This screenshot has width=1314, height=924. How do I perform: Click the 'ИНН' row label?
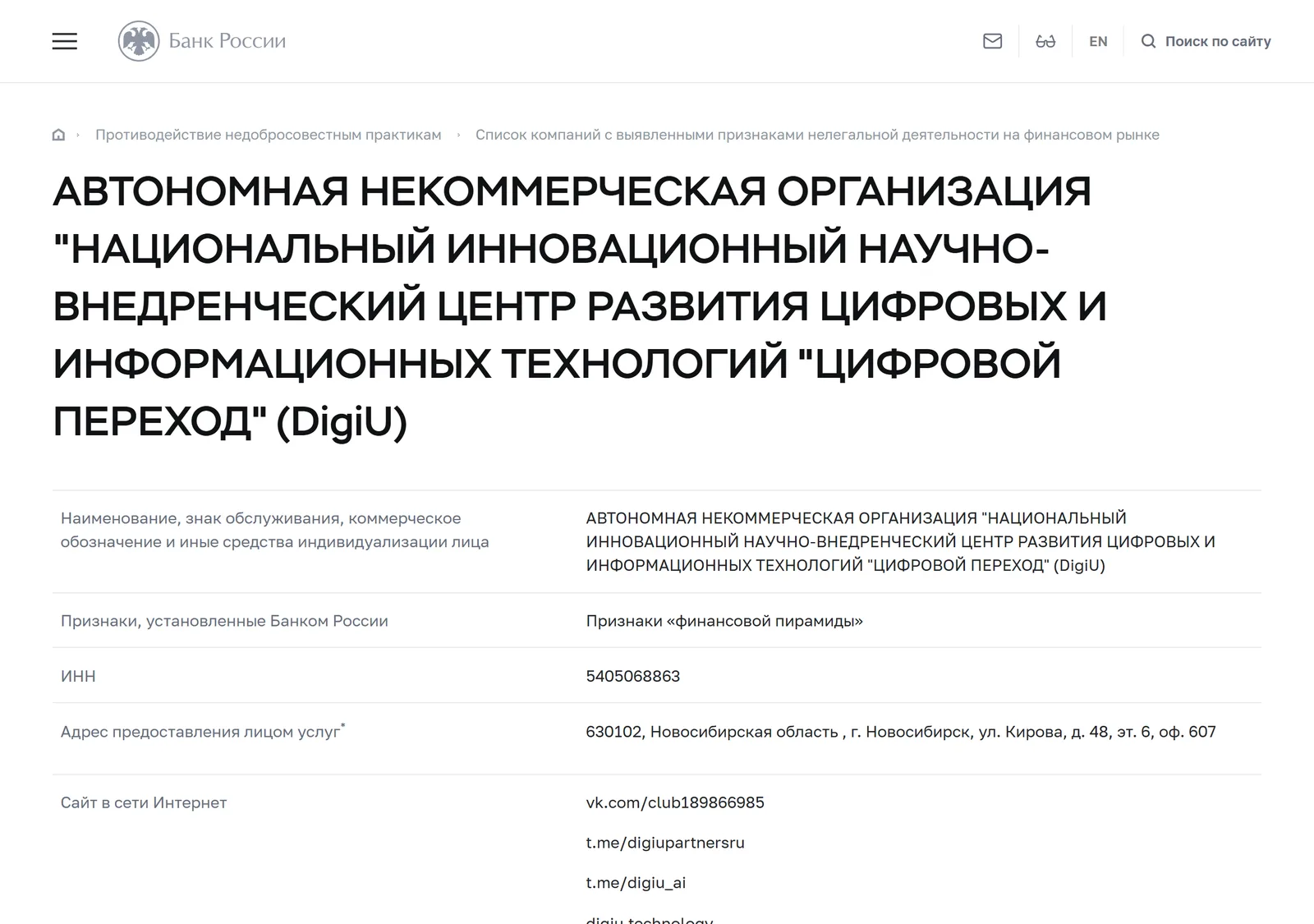click(x=78, y=676)
